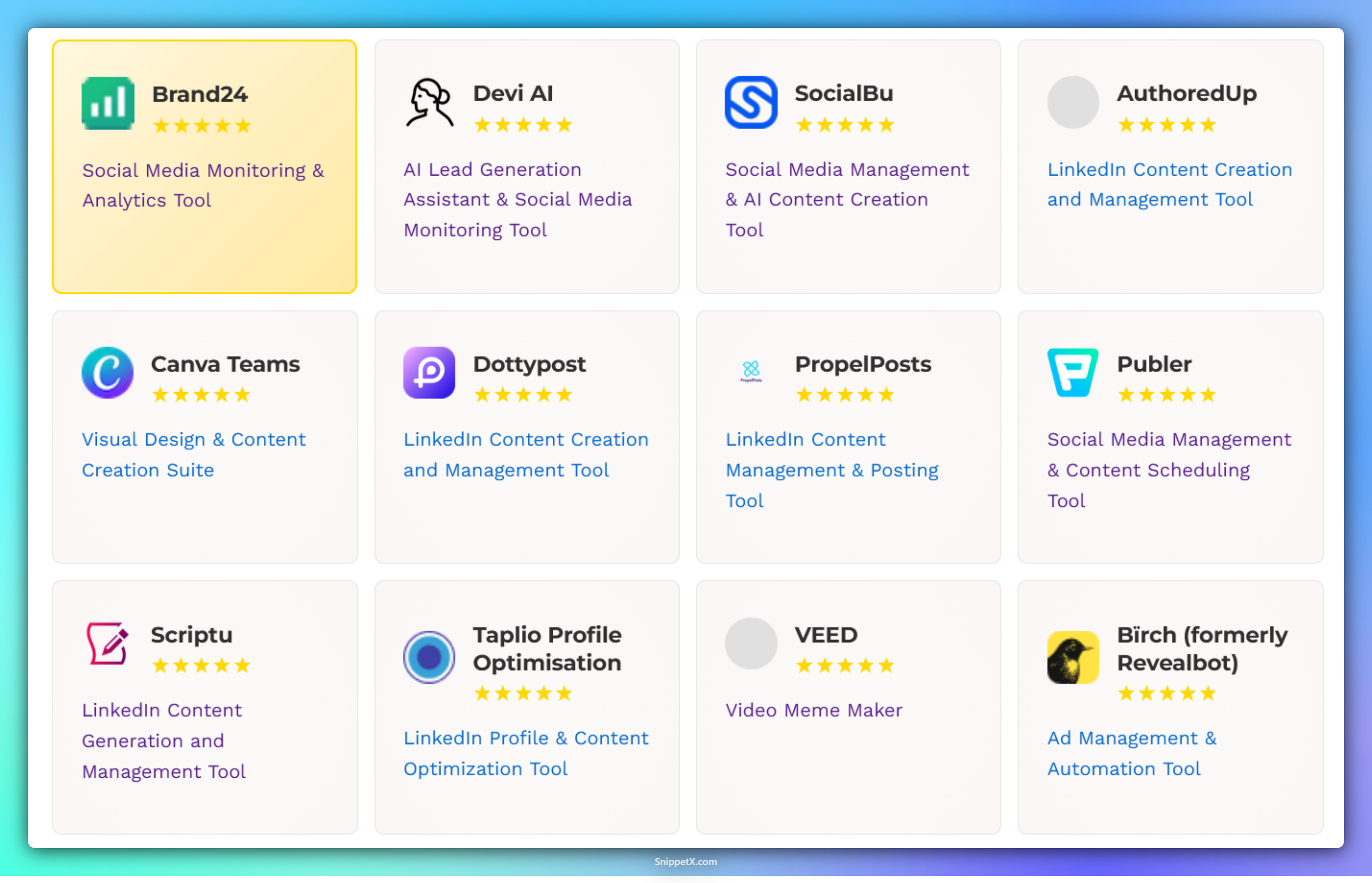Image resolution: width=1372 pixels, height=883 pixels.
Task: Select SocialBu 'AI Content Creation Tool' description
Action: [x=847, y=200]
